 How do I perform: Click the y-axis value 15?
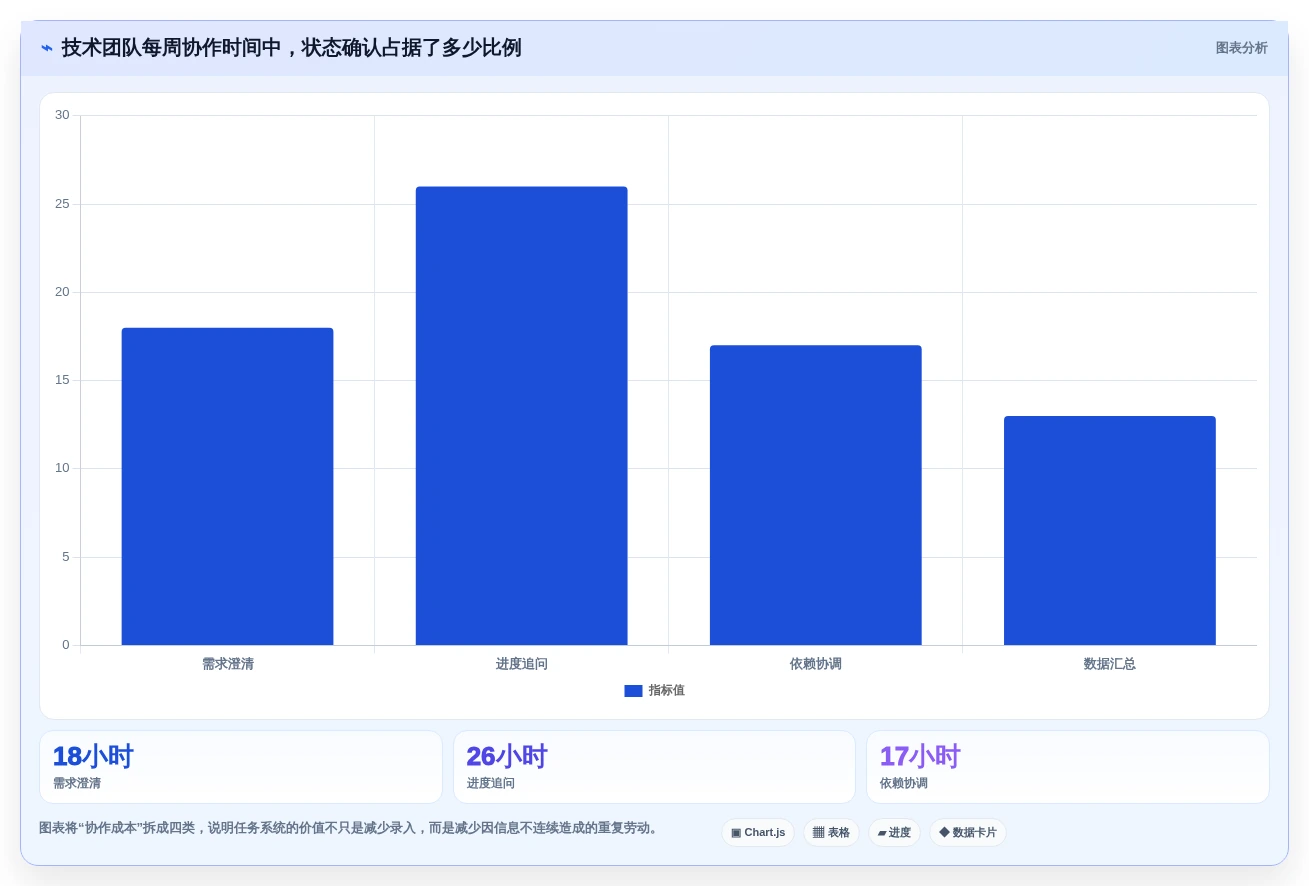pyautogui.click(x=62, y=380)
